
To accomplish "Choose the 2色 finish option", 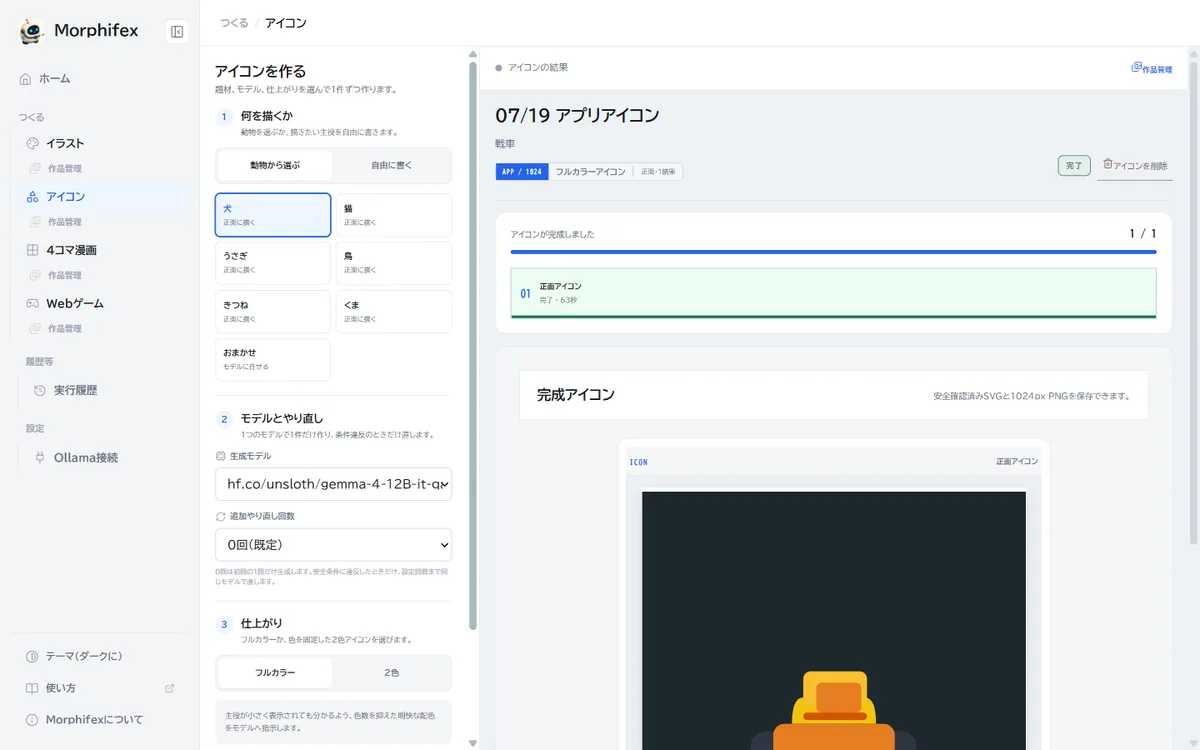I will click(x=391, y=673).
